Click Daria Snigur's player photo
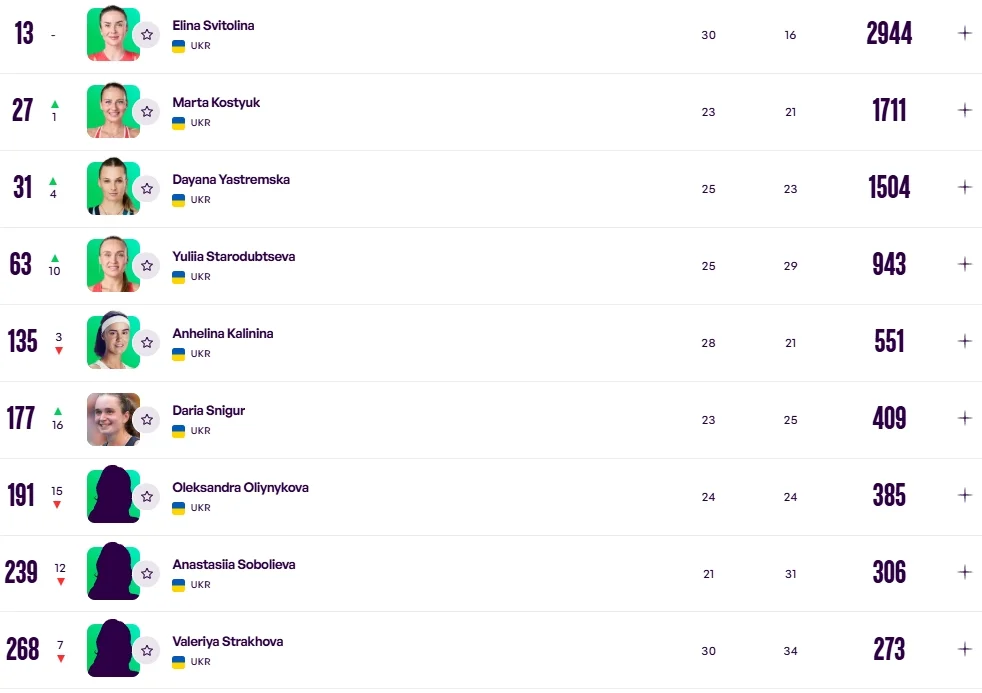Viewport: 982px width, 693px height. (112, 418)
